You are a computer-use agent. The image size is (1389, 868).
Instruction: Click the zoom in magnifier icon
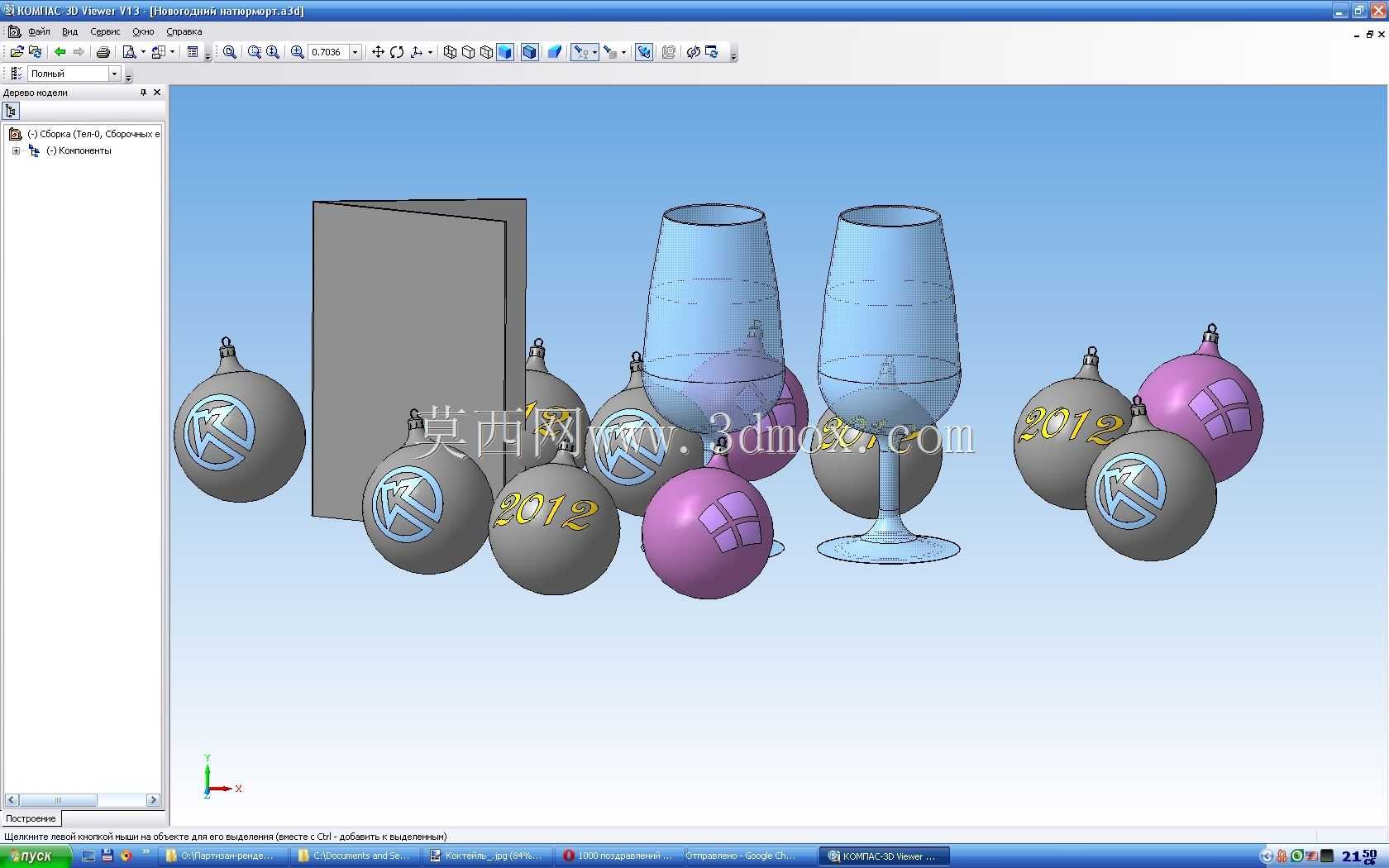(x=298, y=52)
